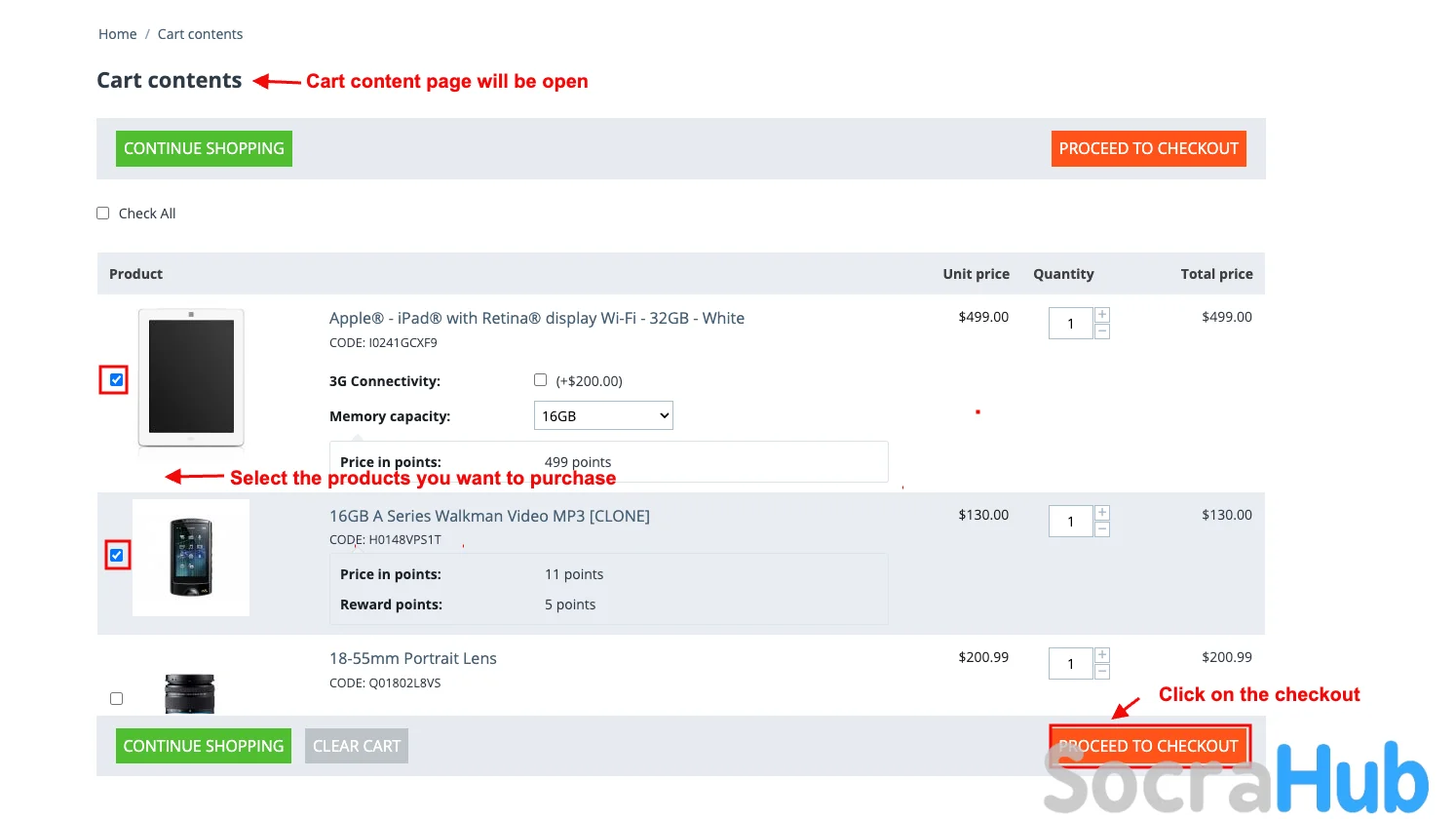Uncheck the Walkman Video MP3 checkbox

coord(116,555)
